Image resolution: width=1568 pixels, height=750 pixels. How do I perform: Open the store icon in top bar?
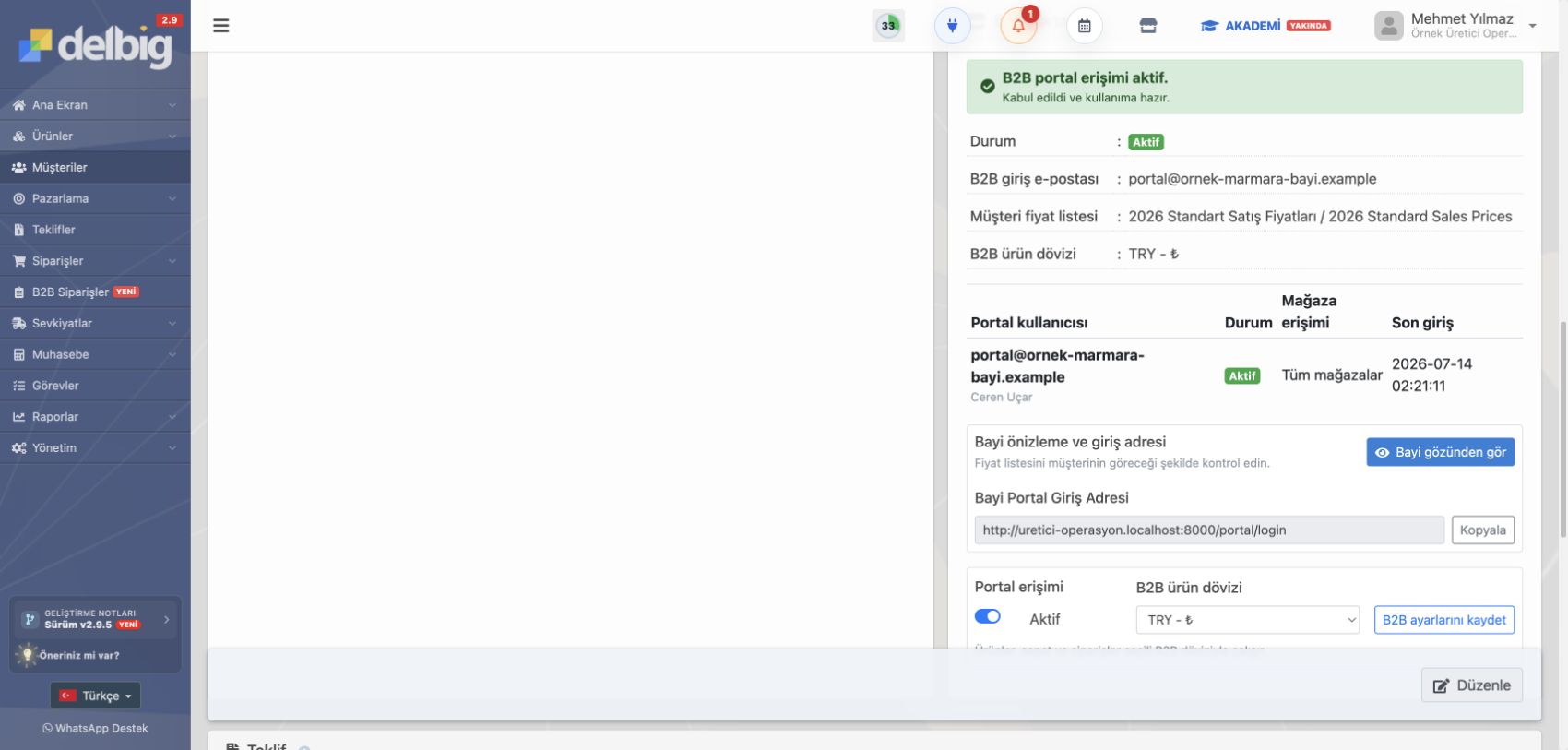[1148, 26]
